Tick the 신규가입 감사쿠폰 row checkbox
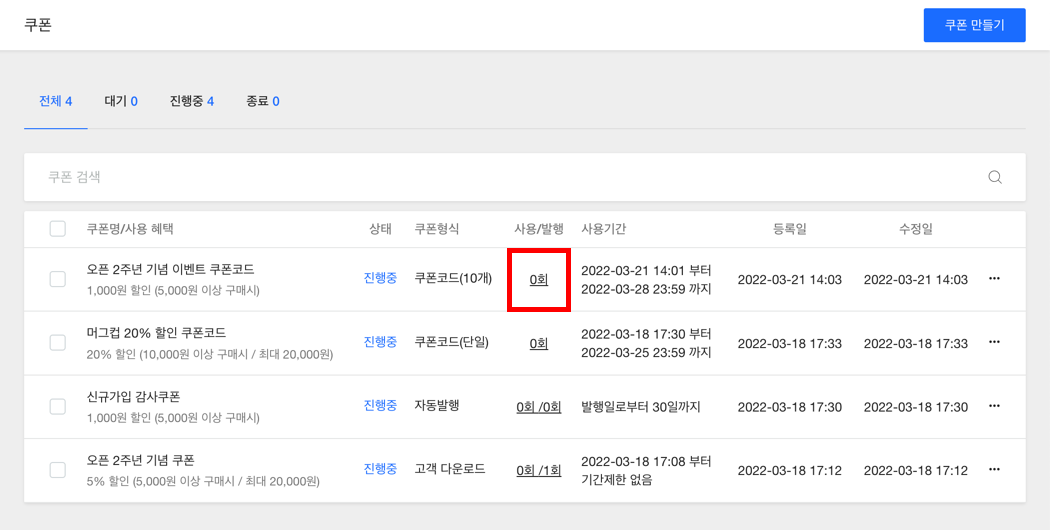The width and height of the screenshot is (1050, 530). 58,407
